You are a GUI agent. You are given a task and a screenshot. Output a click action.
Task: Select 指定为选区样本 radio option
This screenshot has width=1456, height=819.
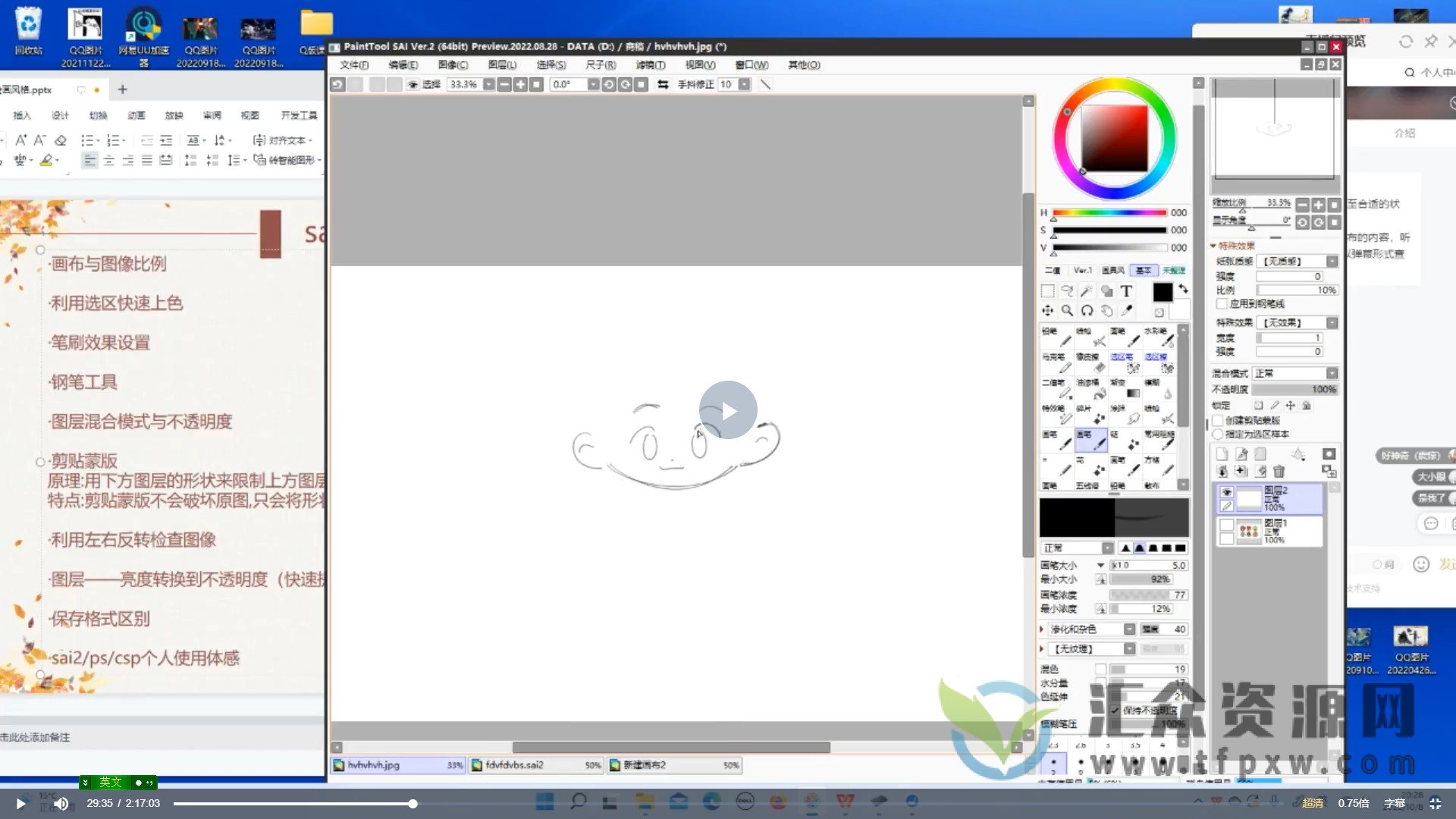pos(1218,435)
